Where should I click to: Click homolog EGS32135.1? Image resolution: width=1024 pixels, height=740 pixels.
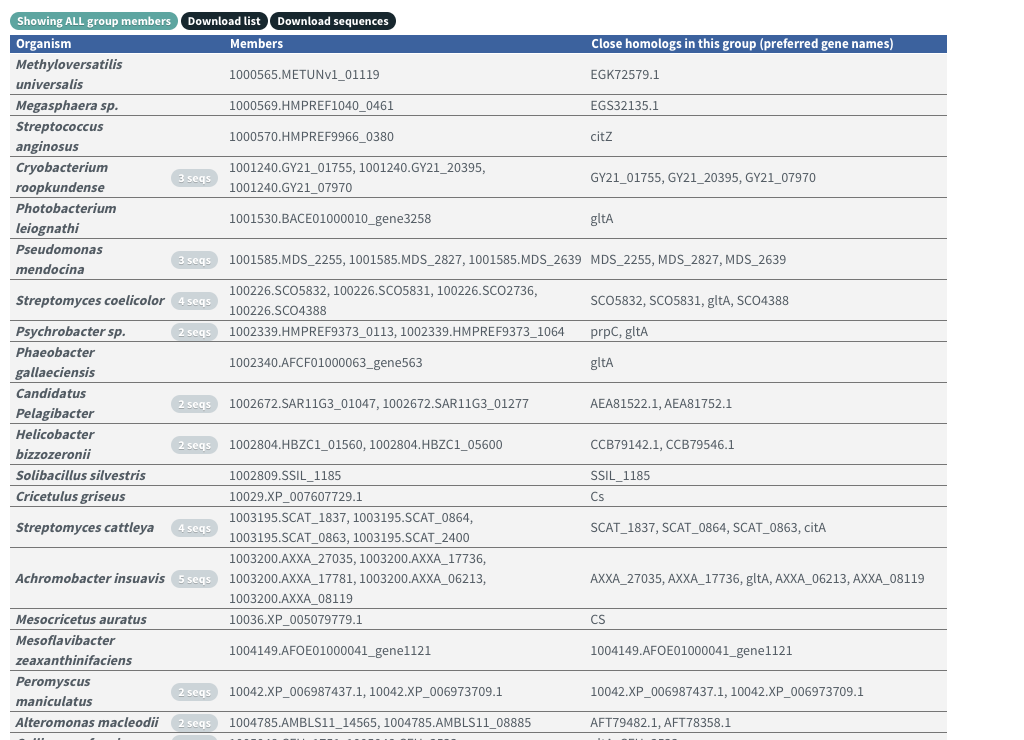click(x=624, y=105)
